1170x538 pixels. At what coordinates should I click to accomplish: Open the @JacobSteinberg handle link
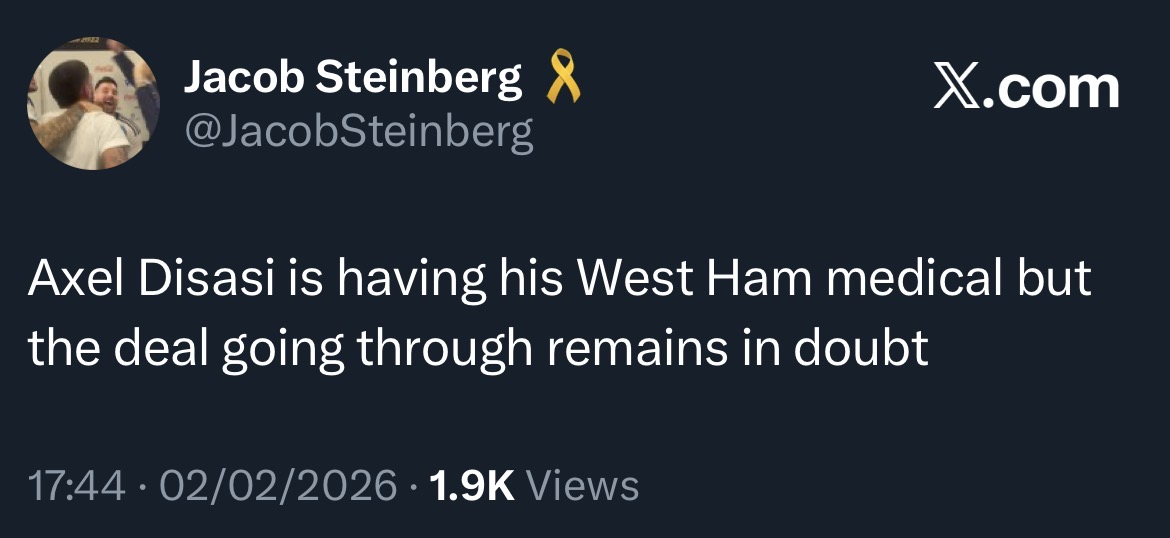(x=358, y=131)
